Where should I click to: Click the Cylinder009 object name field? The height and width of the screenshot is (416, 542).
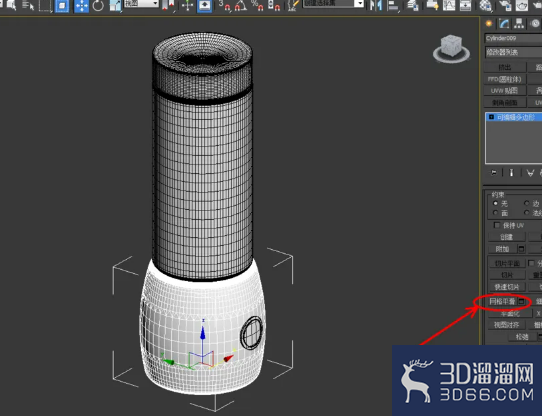pos(513,38)
